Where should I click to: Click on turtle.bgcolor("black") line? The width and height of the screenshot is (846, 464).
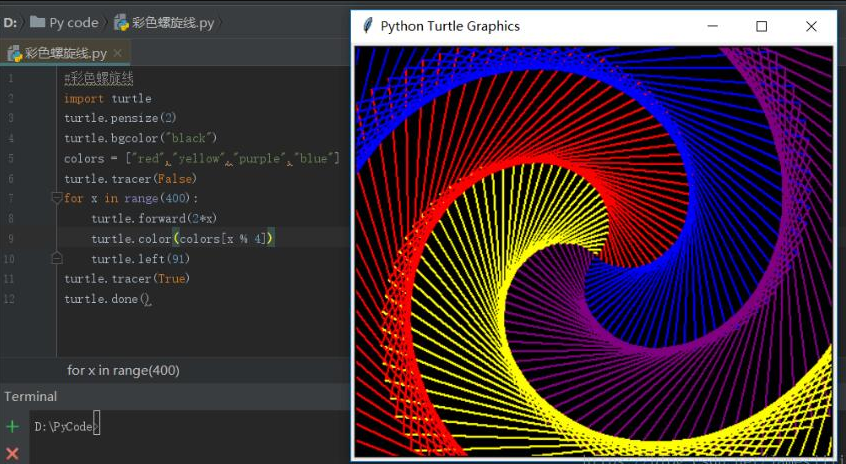pyautogui.click(x=140, y=138)
